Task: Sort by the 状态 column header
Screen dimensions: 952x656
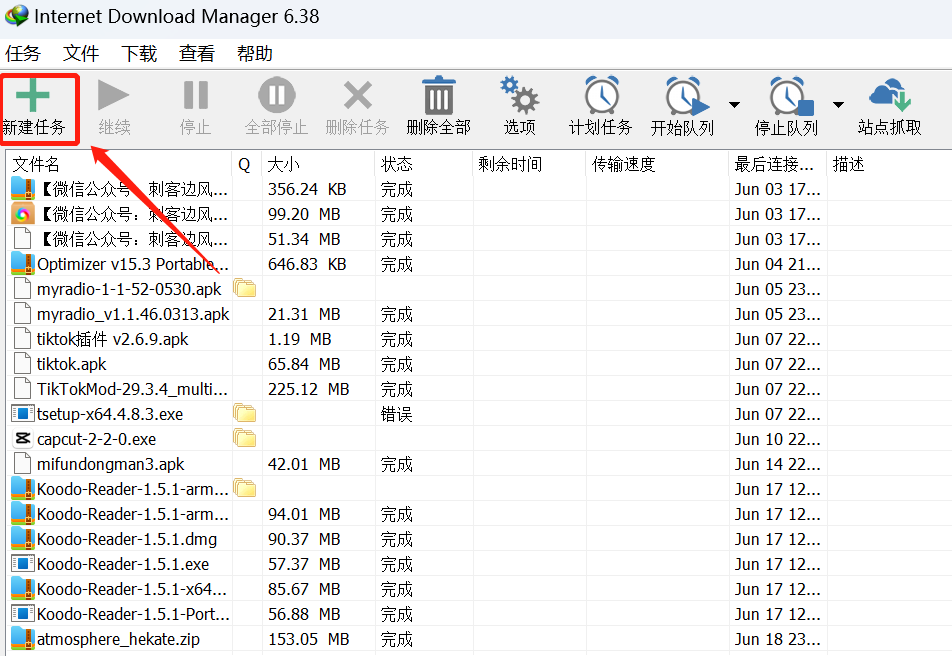Action: (423, 164)
